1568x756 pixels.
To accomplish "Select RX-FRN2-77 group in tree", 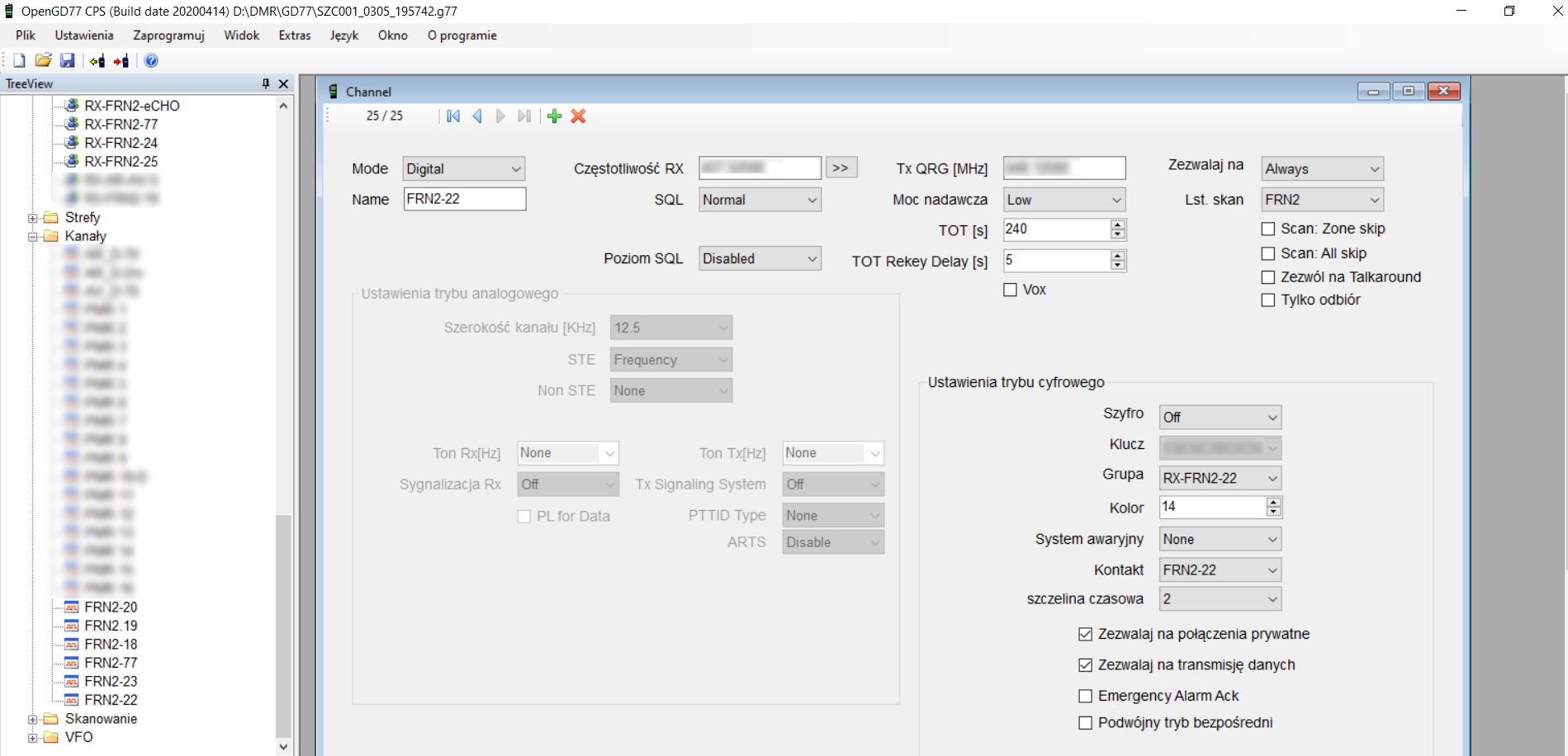I will point(121,125).
